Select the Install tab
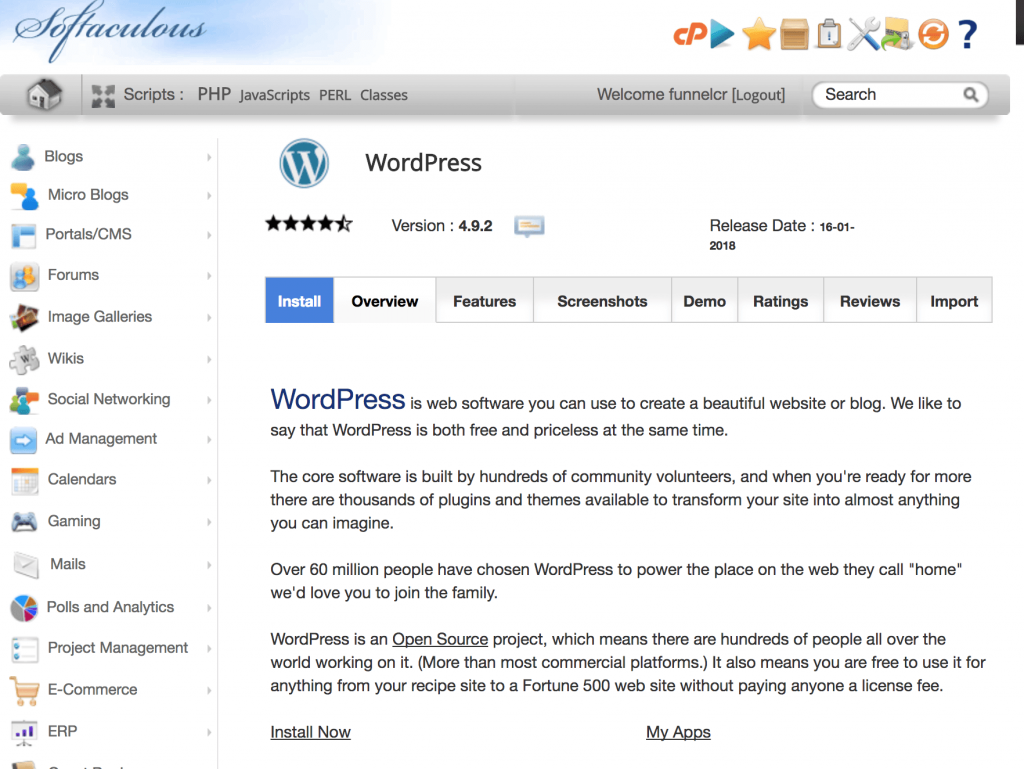 pyautogui.click(x=299, y=301)
